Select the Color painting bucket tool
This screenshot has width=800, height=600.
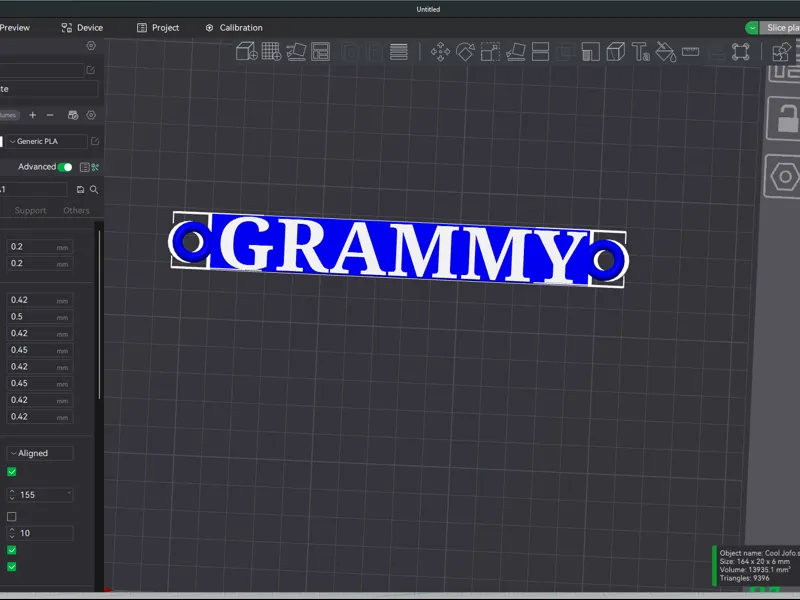click(x=665, y=52)
